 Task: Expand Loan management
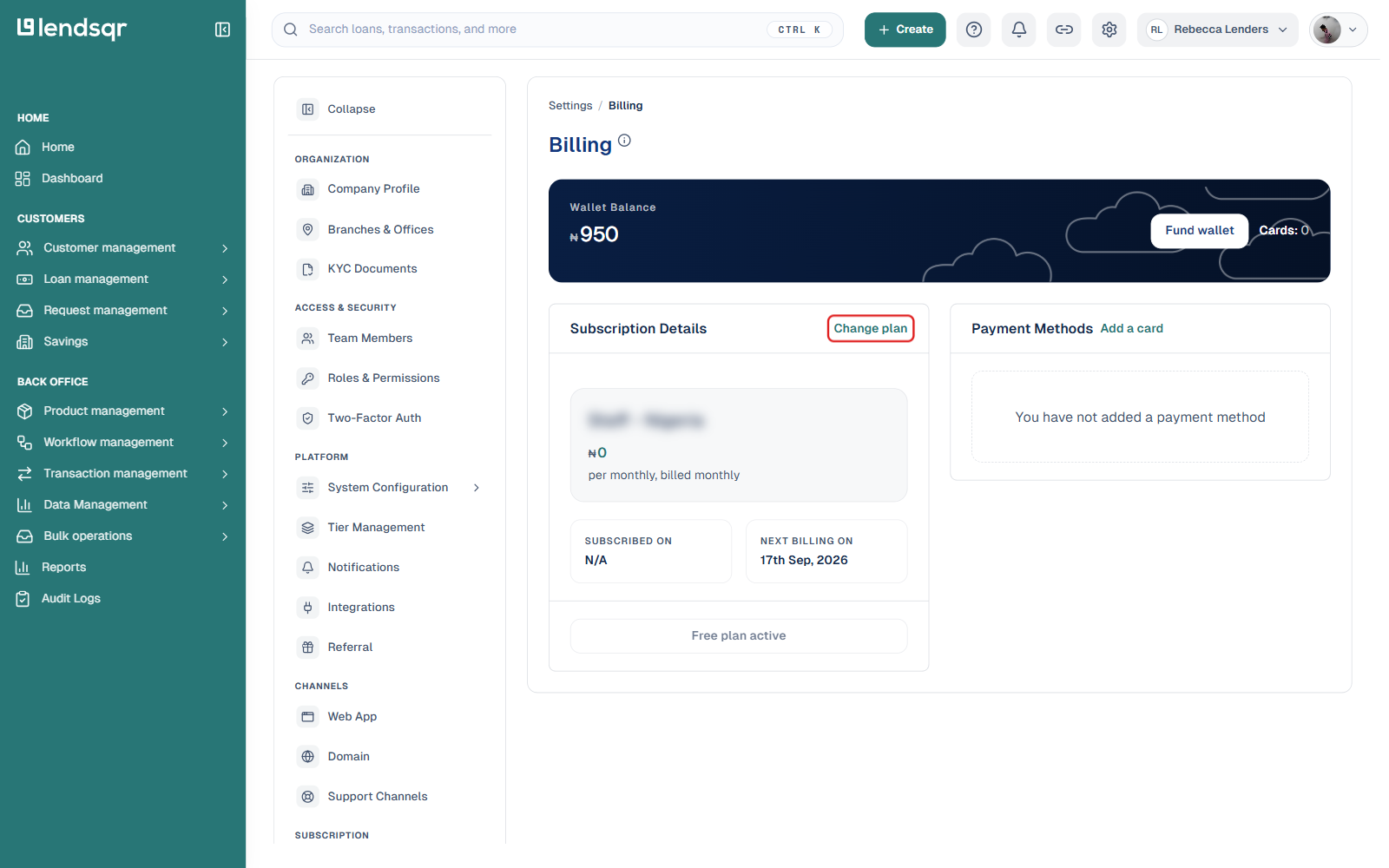tap(122, 279)
